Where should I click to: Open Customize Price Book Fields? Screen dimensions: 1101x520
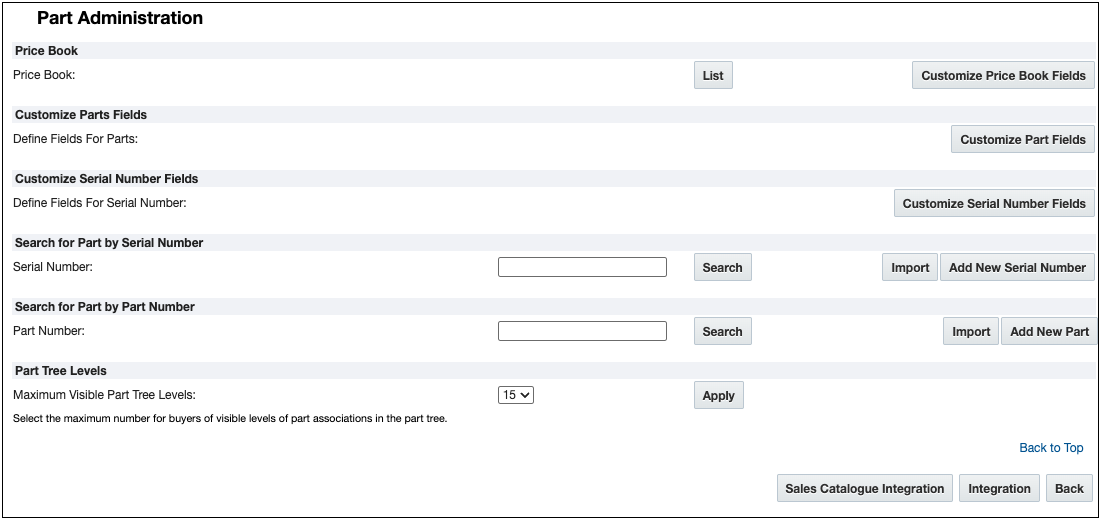point(1003,75)
